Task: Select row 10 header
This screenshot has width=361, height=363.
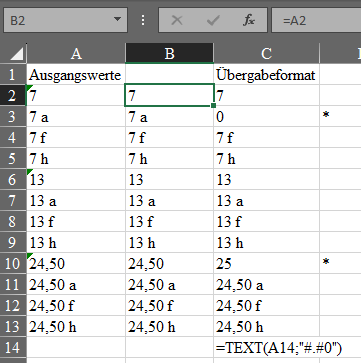Action: tap(13, 263)
